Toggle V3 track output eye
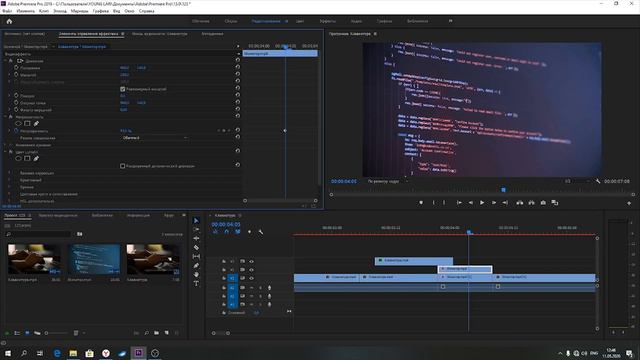This screenshot has width=640, height=360. pyautogui.click(x=251, y=261)
